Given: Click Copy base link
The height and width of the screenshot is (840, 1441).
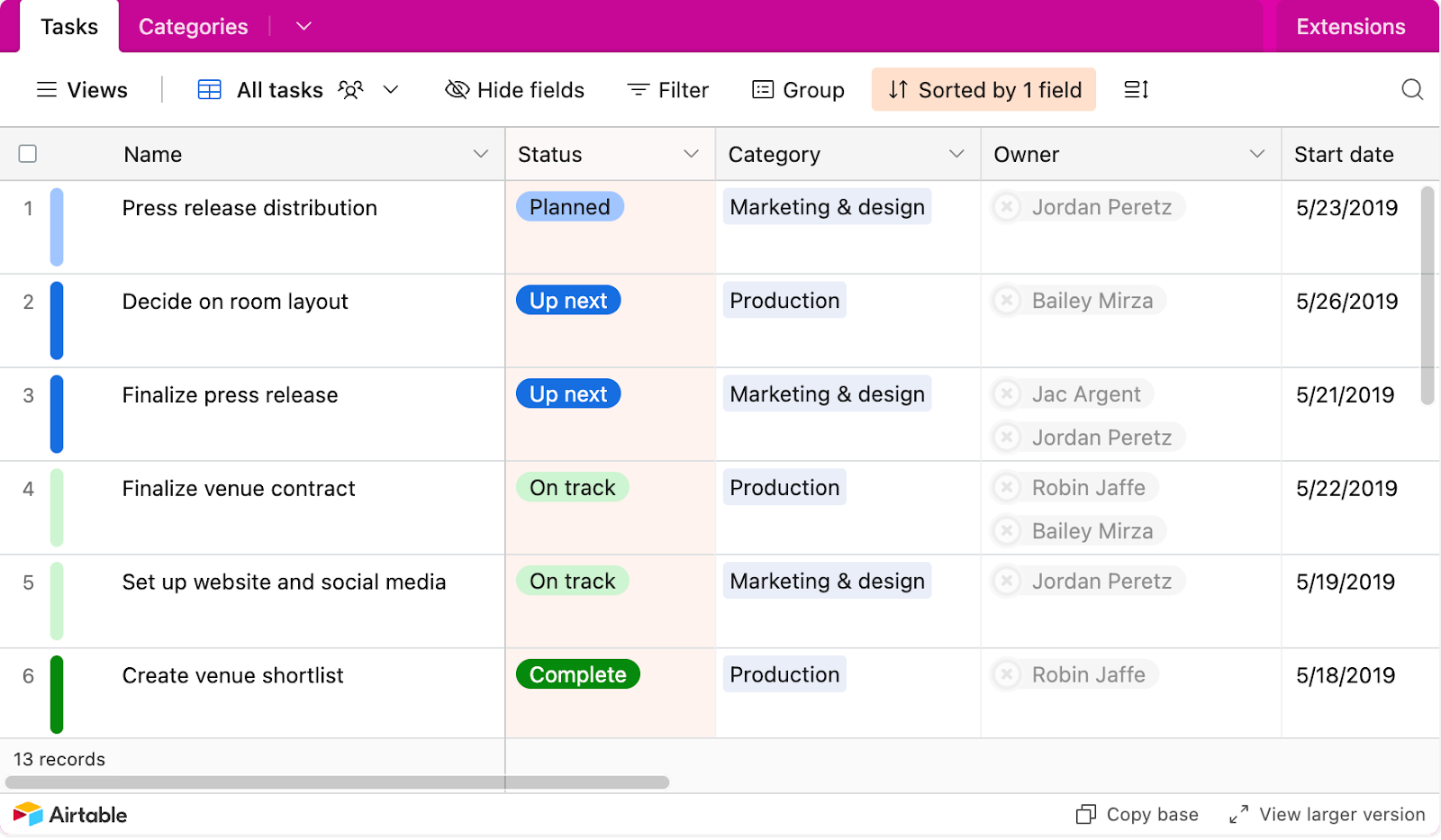Looking at the screenshot, I should click(1137, 815).
